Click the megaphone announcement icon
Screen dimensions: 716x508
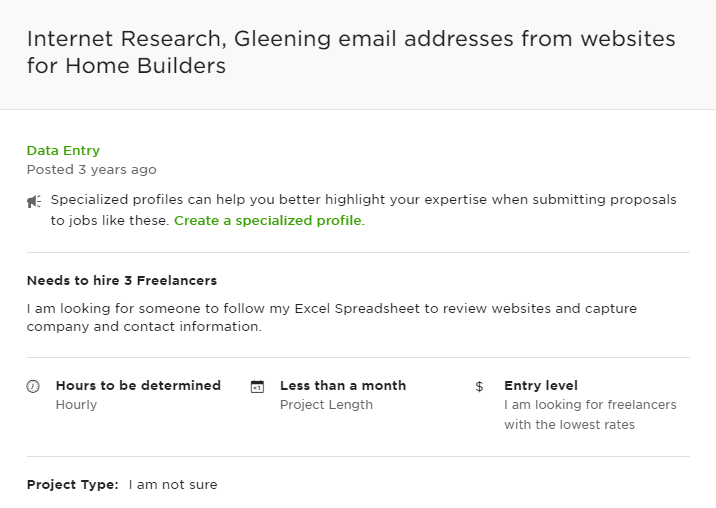34,201
